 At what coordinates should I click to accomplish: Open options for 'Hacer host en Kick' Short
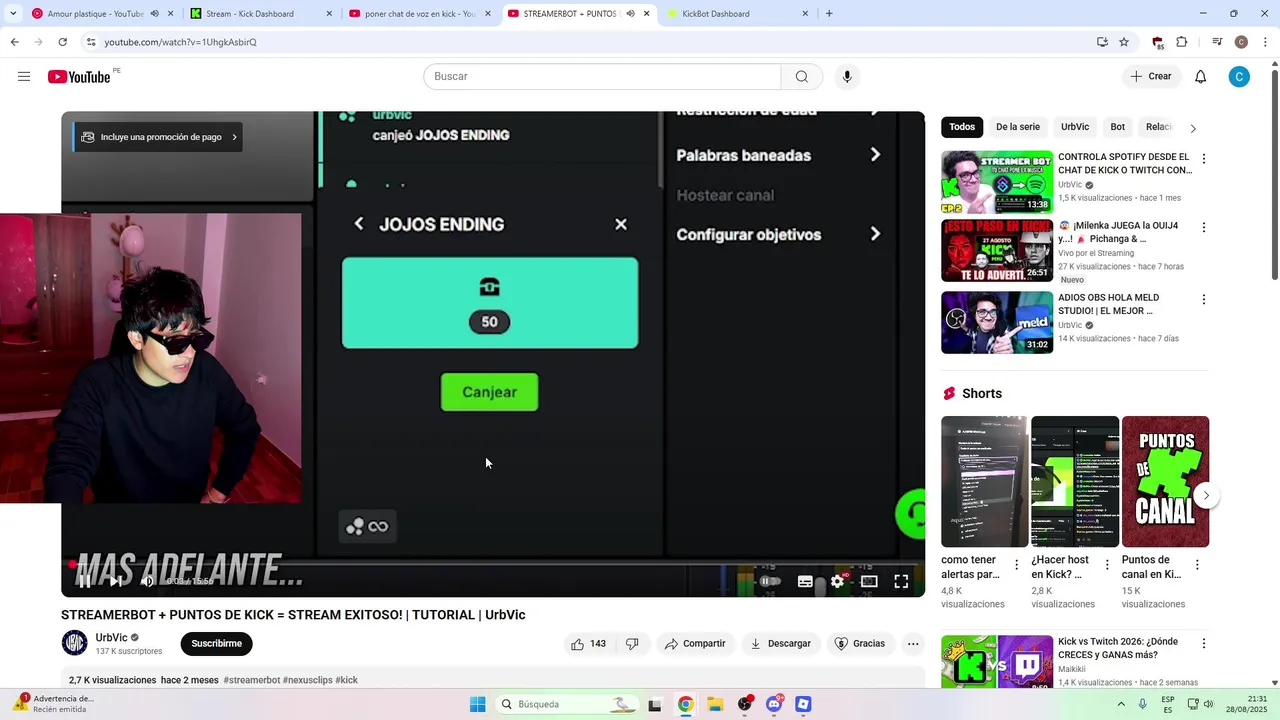coord(1107,565)
